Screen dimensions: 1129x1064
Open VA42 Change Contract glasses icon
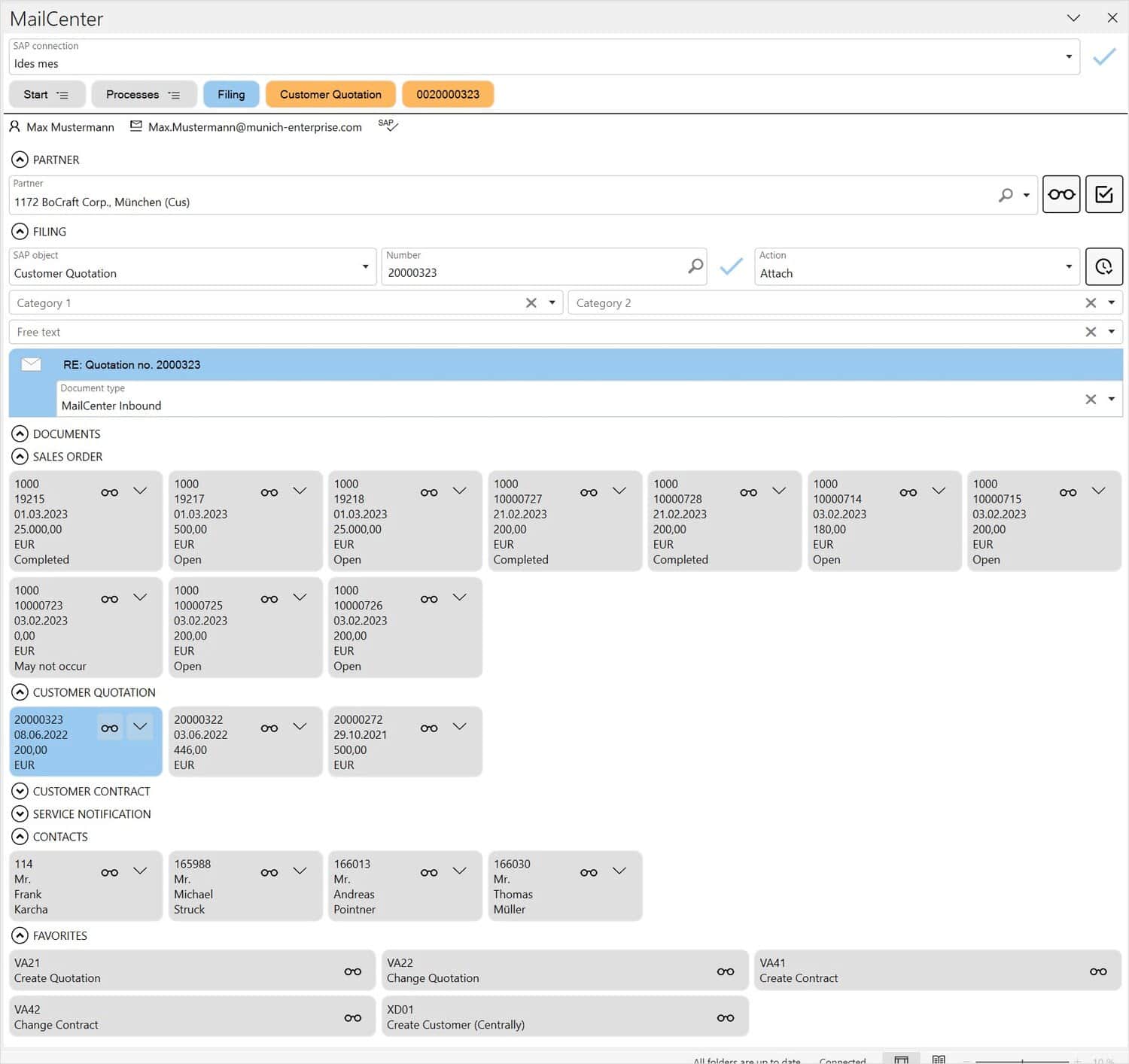click(353, 1018)
